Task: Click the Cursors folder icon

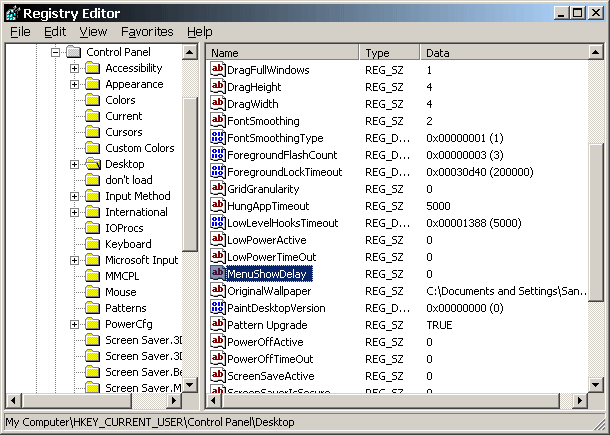Action: click(92, 132)
